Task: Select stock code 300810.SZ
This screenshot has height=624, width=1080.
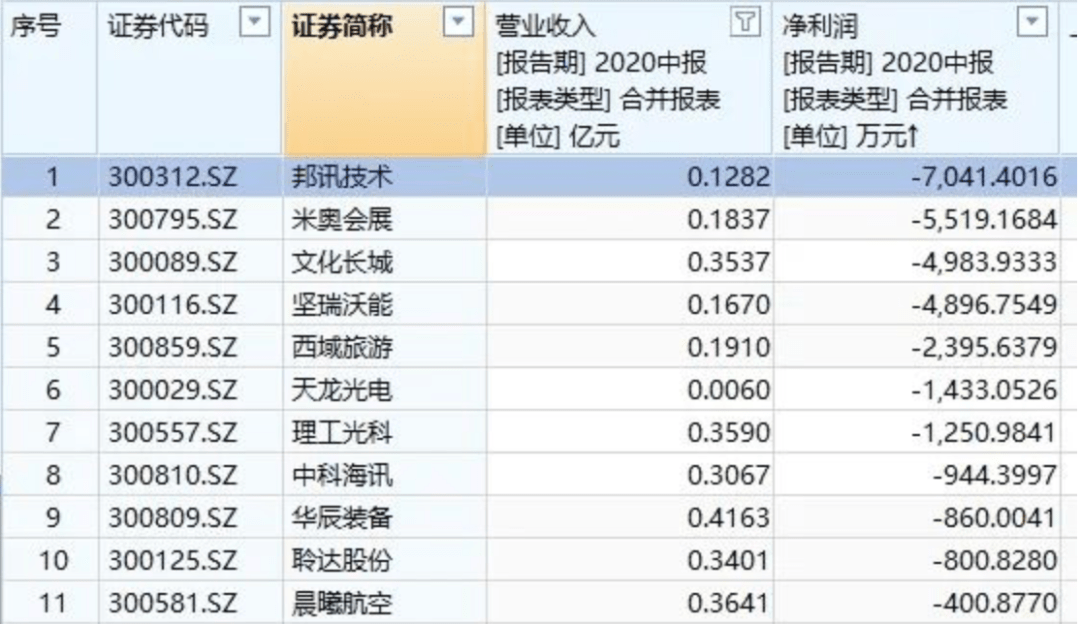Action: (x=172, y=476)
